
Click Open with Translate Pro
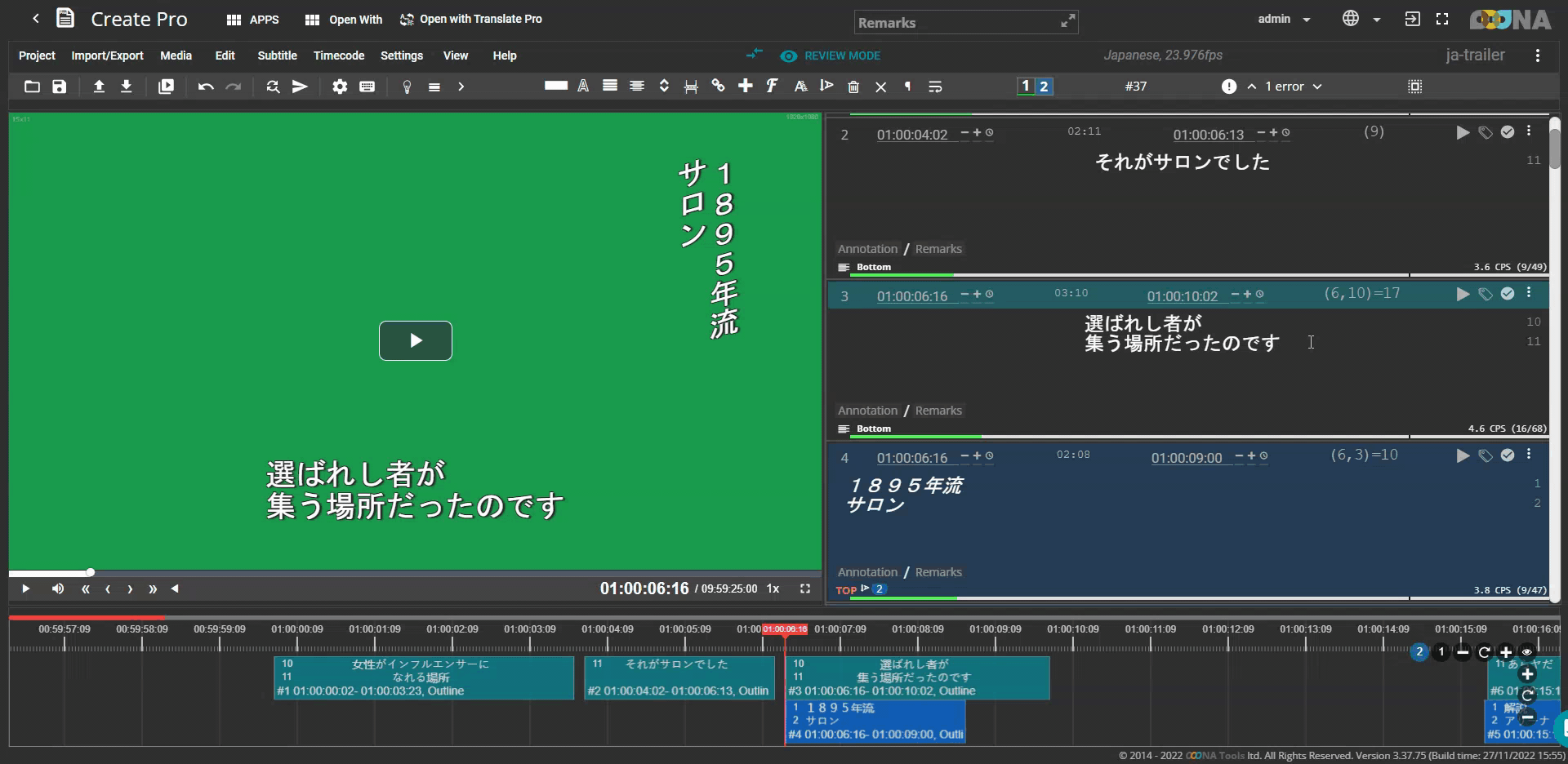(x=471, y=19)
